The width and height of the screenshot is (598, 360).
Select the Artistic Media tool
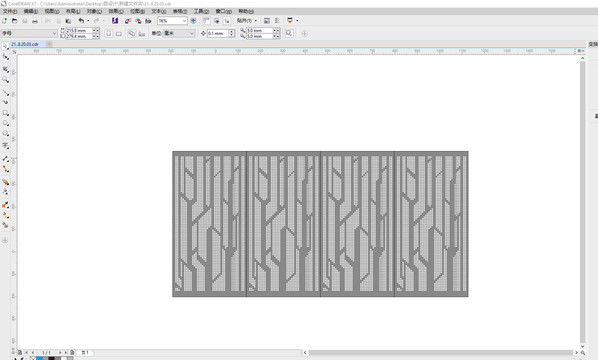tap(5, 102)
